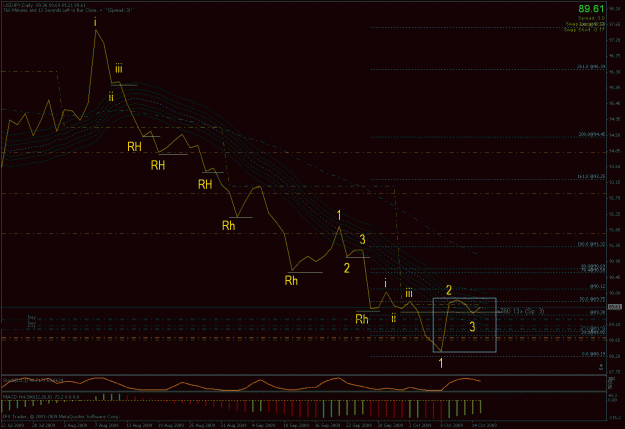Select the Spread: 3.0 label

click(591, 18)
